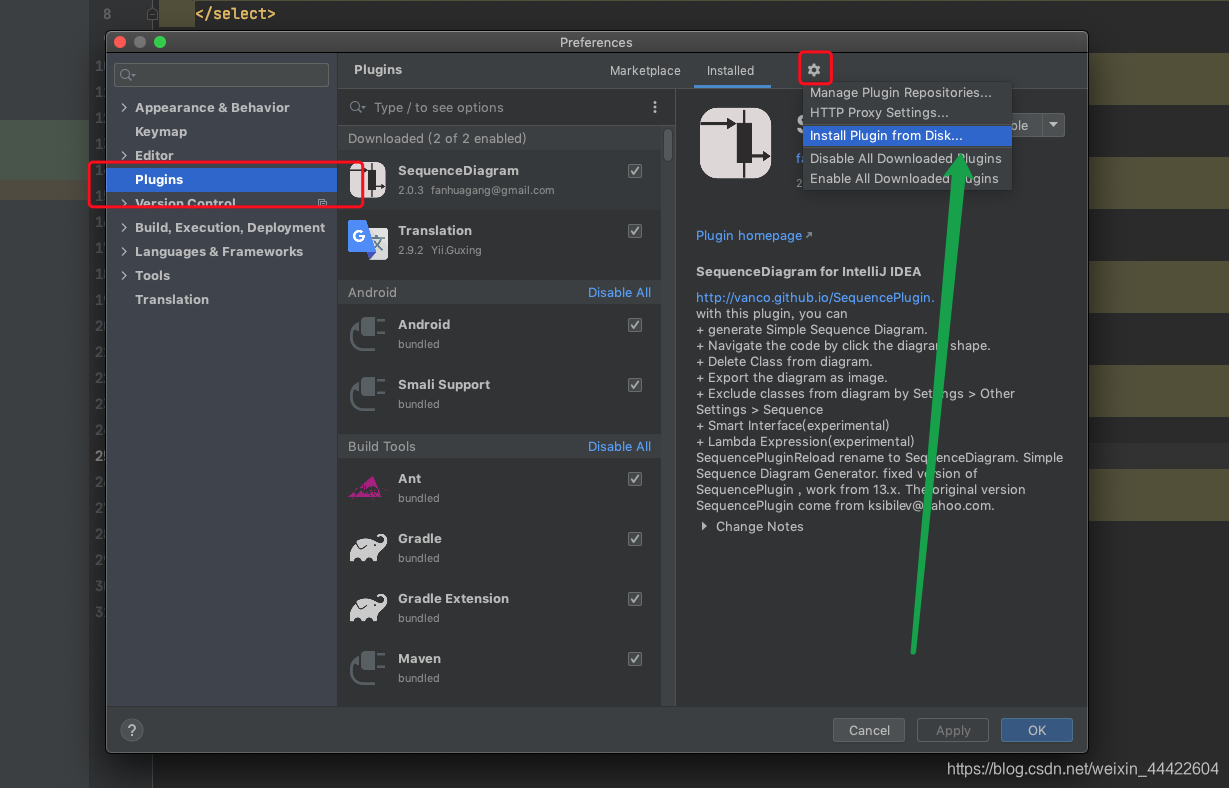This screenshot has width=1229, height=788.
Task: Select Keymap in settings tree
Action: point(161,131)
